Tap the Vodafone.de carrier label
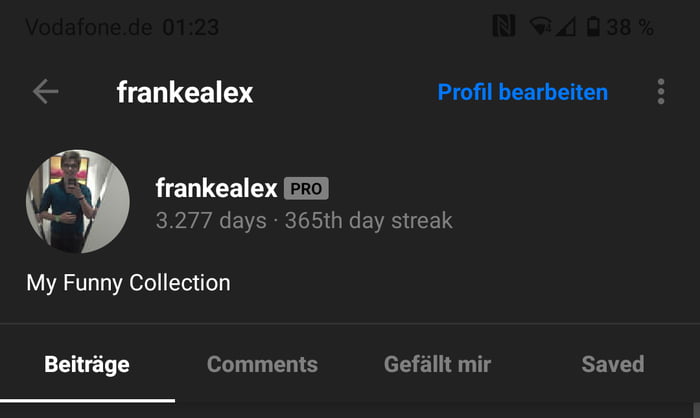 point(89,27)
